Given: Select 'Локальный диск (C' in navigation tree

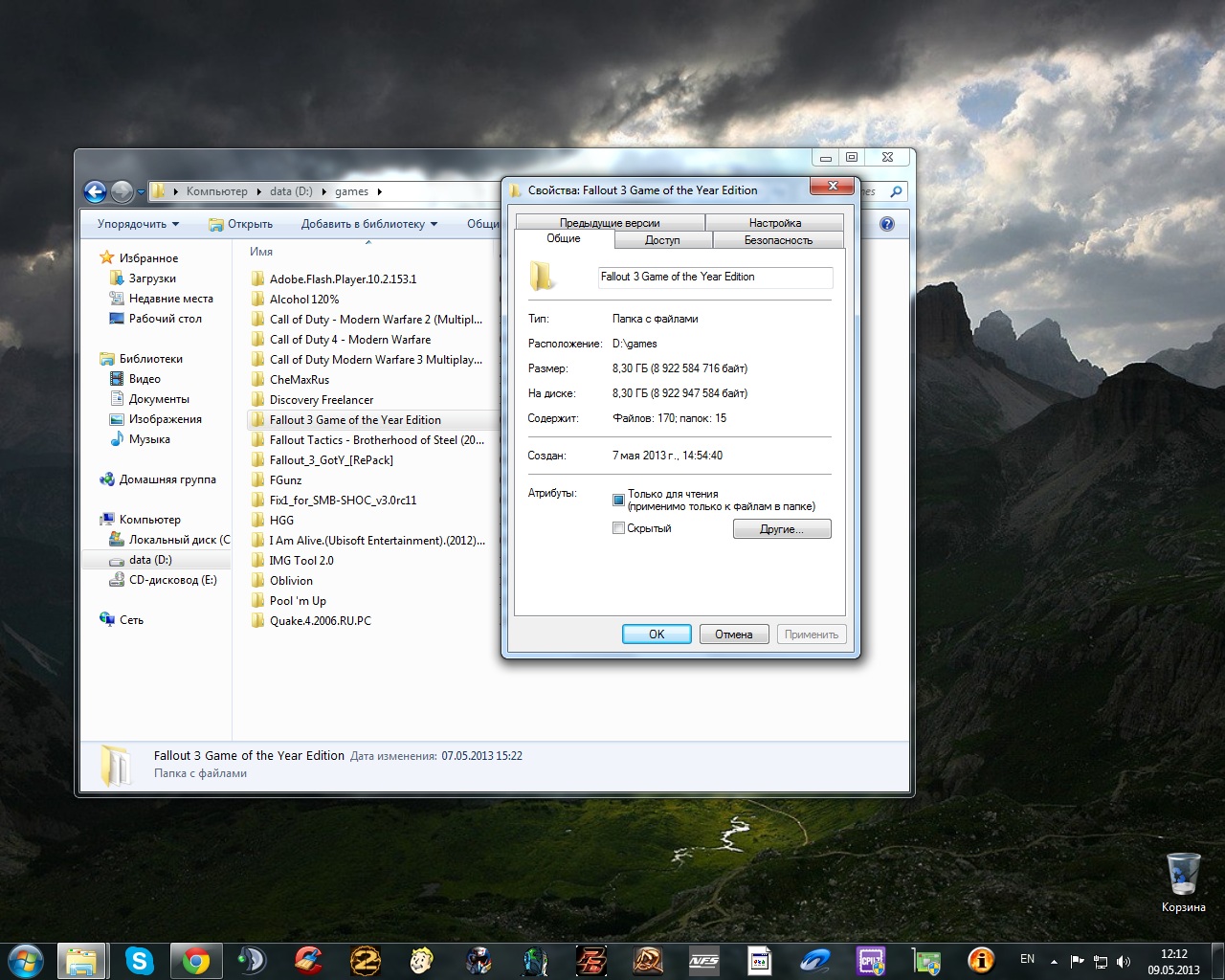Looking at the screenshot, I should click(178, 540).
